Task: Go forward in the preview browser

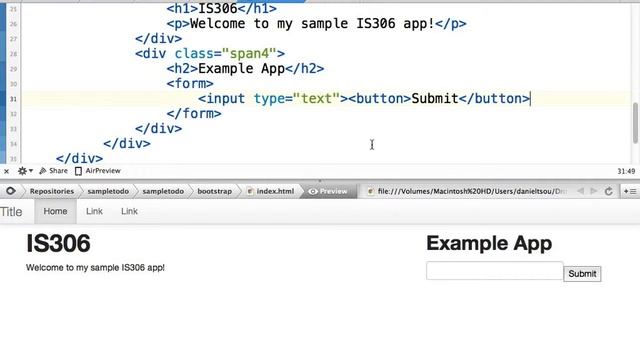Action: pos(593,191)
